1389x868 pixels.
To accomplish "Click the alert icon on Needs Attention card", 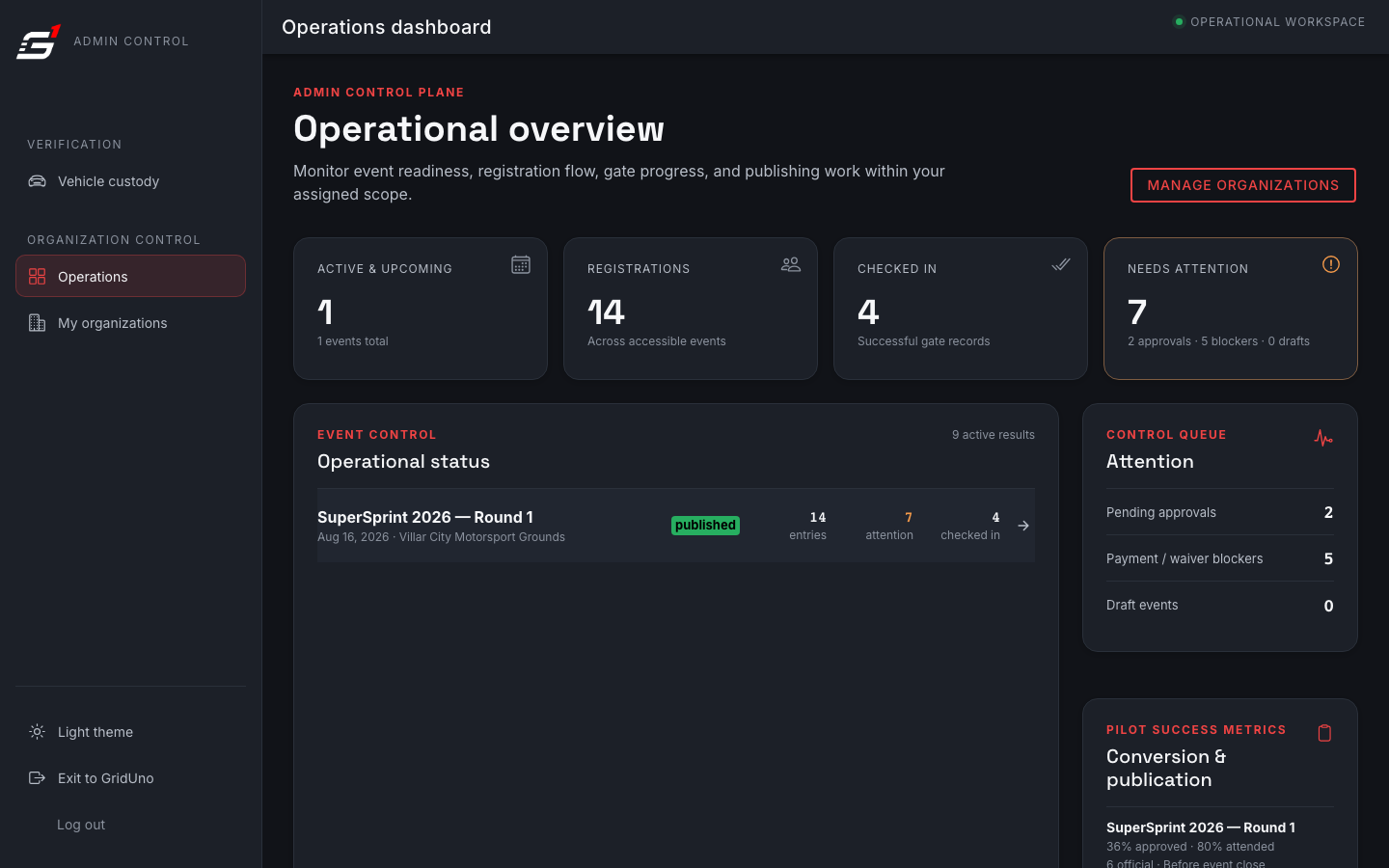I will tap(1331, 264).
